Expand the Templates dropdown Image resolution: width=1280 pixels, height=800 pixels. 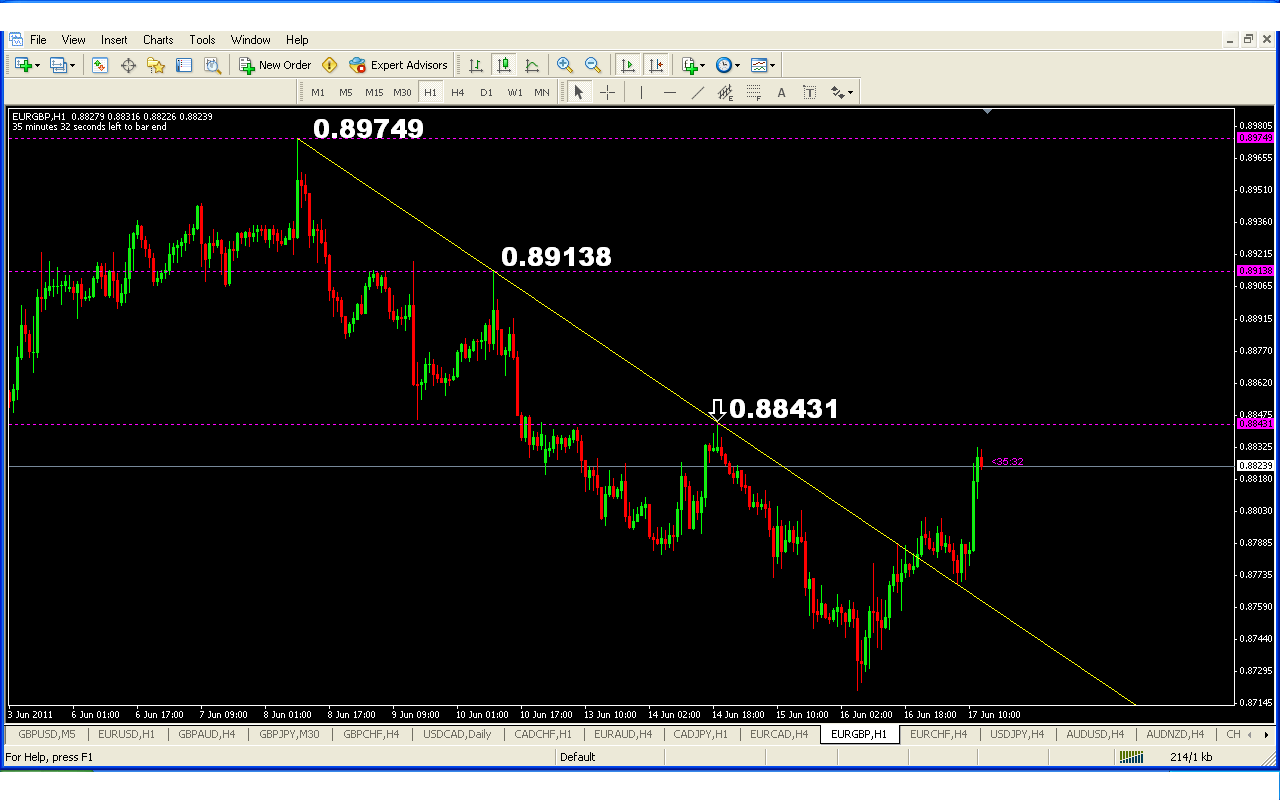point(772,66)
